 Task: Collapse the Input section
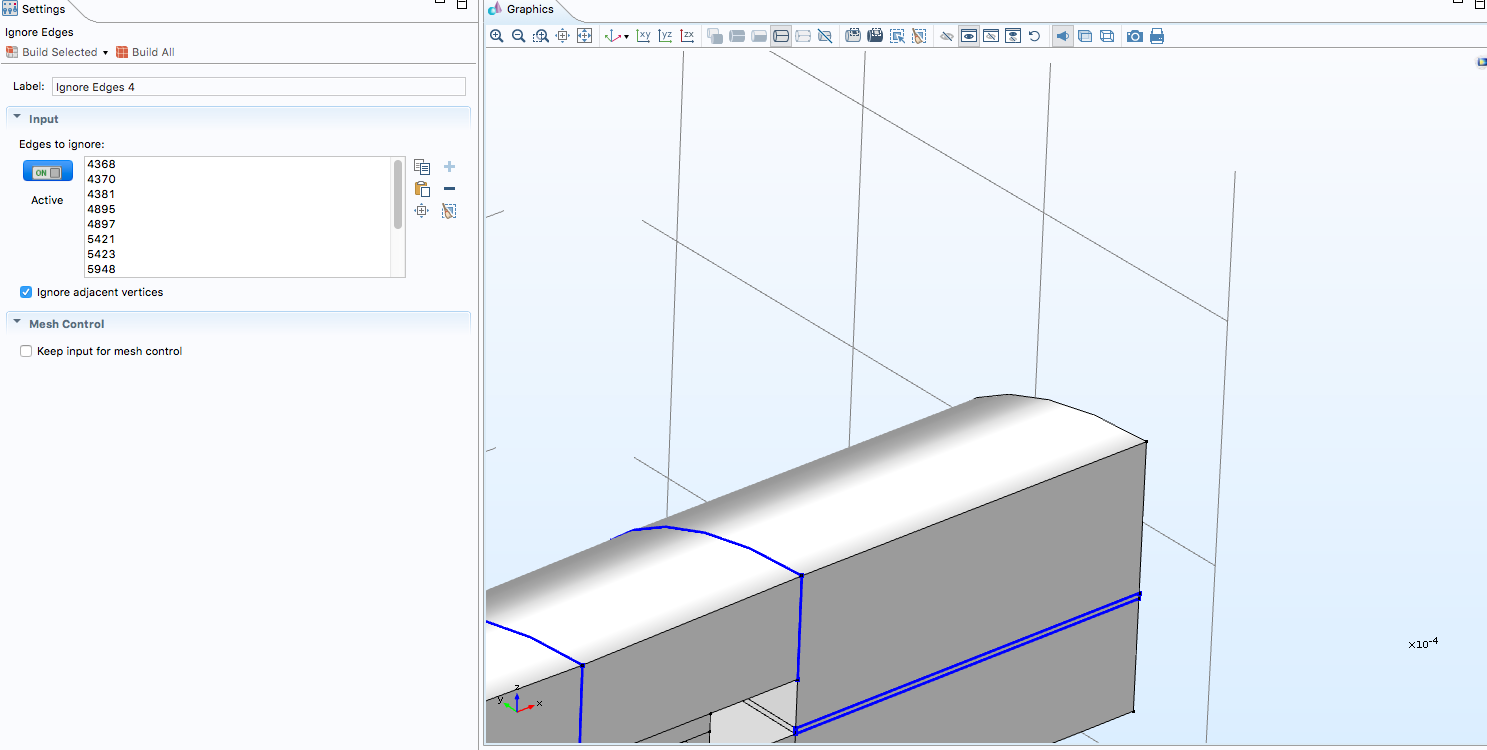pyautogui.click(x=17, y=118)
